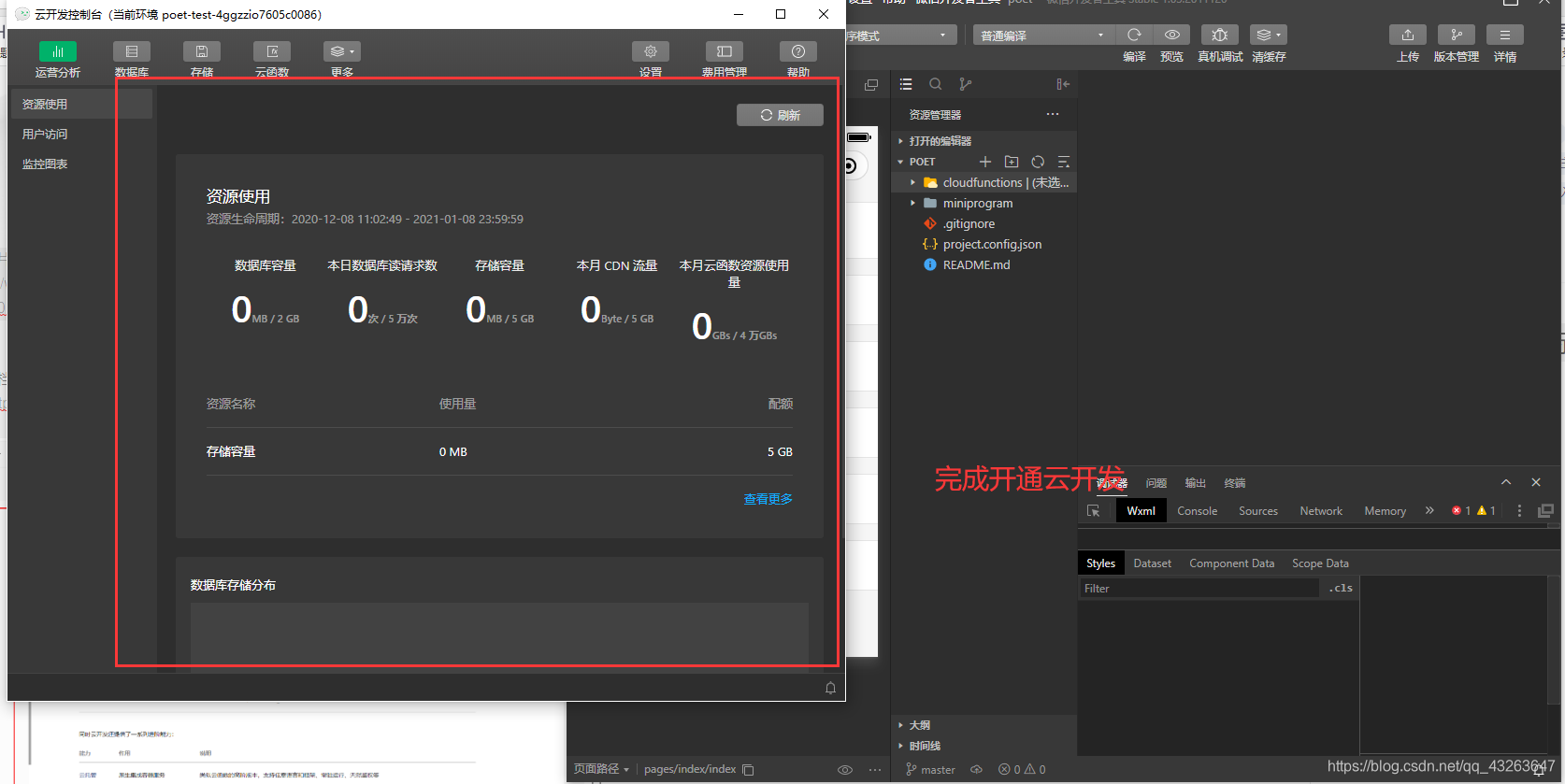Open 运营分析 in cloud console toolbar
The height and width of the screenshot is (784, 1565).
[58, 59]
